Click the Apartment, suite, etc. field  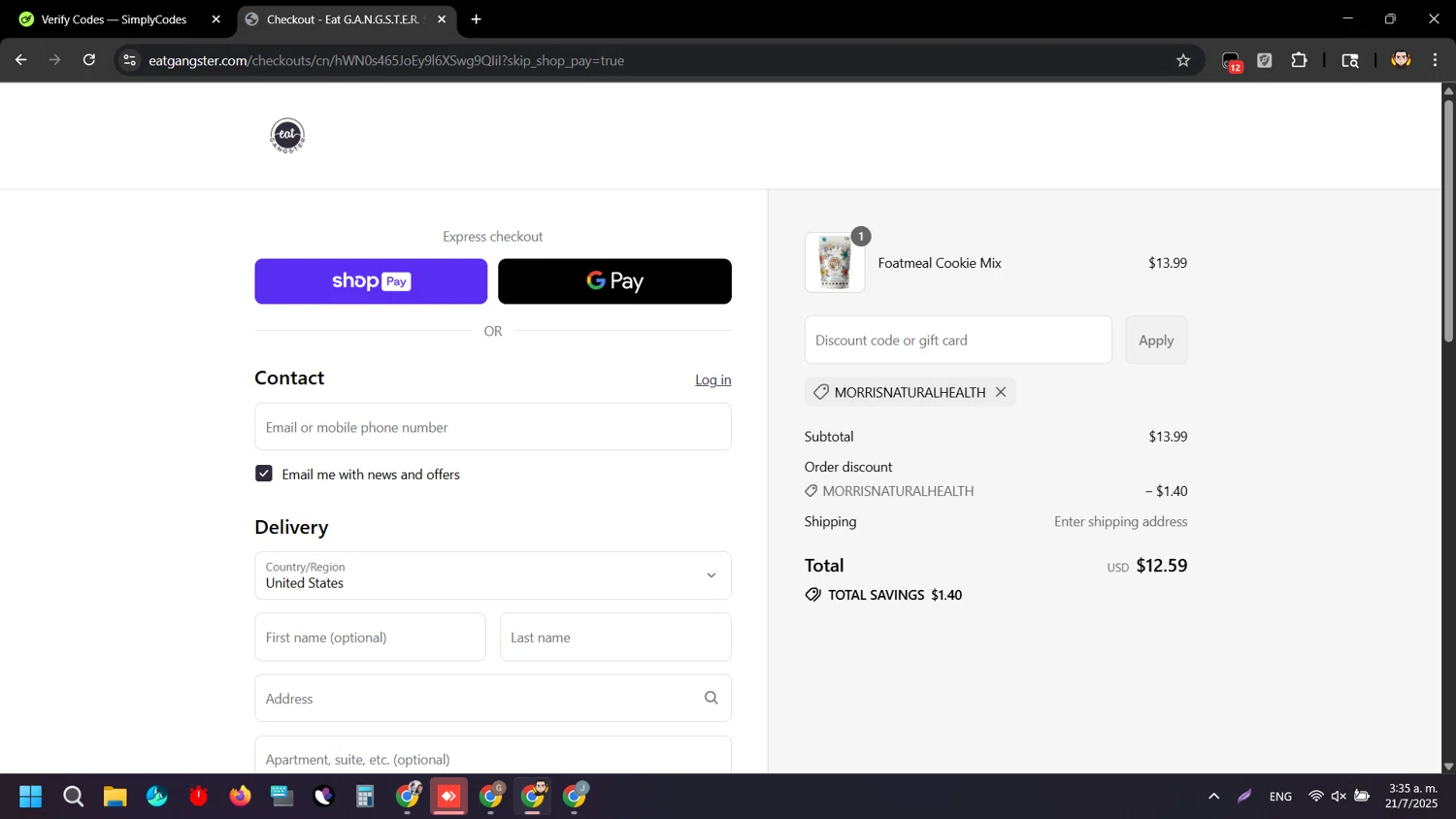click(493, 756)
